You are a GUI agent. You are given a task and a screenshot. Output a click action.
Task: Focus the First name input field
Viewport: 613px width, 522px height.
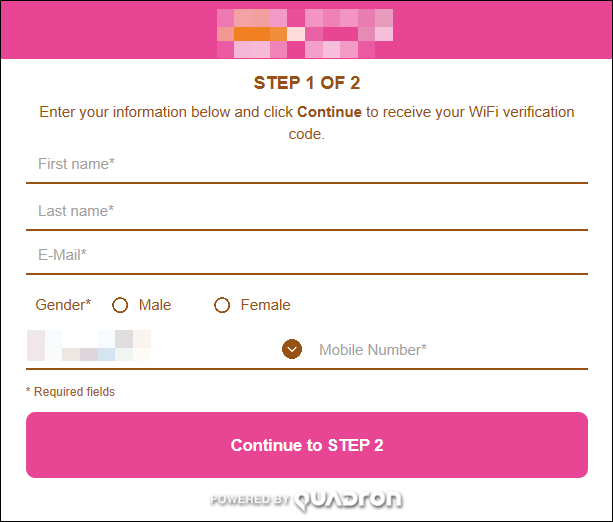307,165
